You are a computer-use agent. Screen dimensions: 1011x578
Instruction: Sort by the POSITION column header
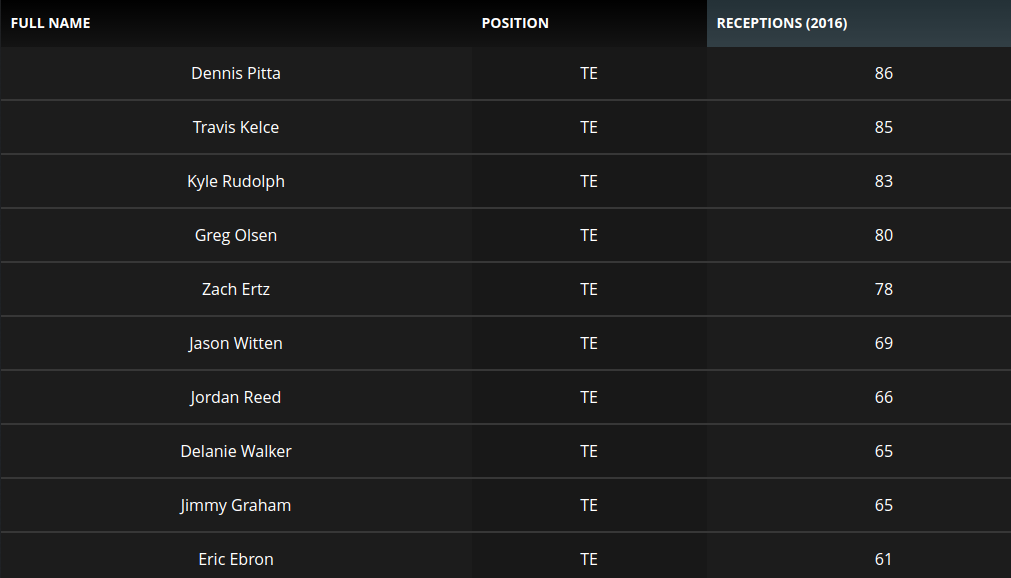coord(515,22)
